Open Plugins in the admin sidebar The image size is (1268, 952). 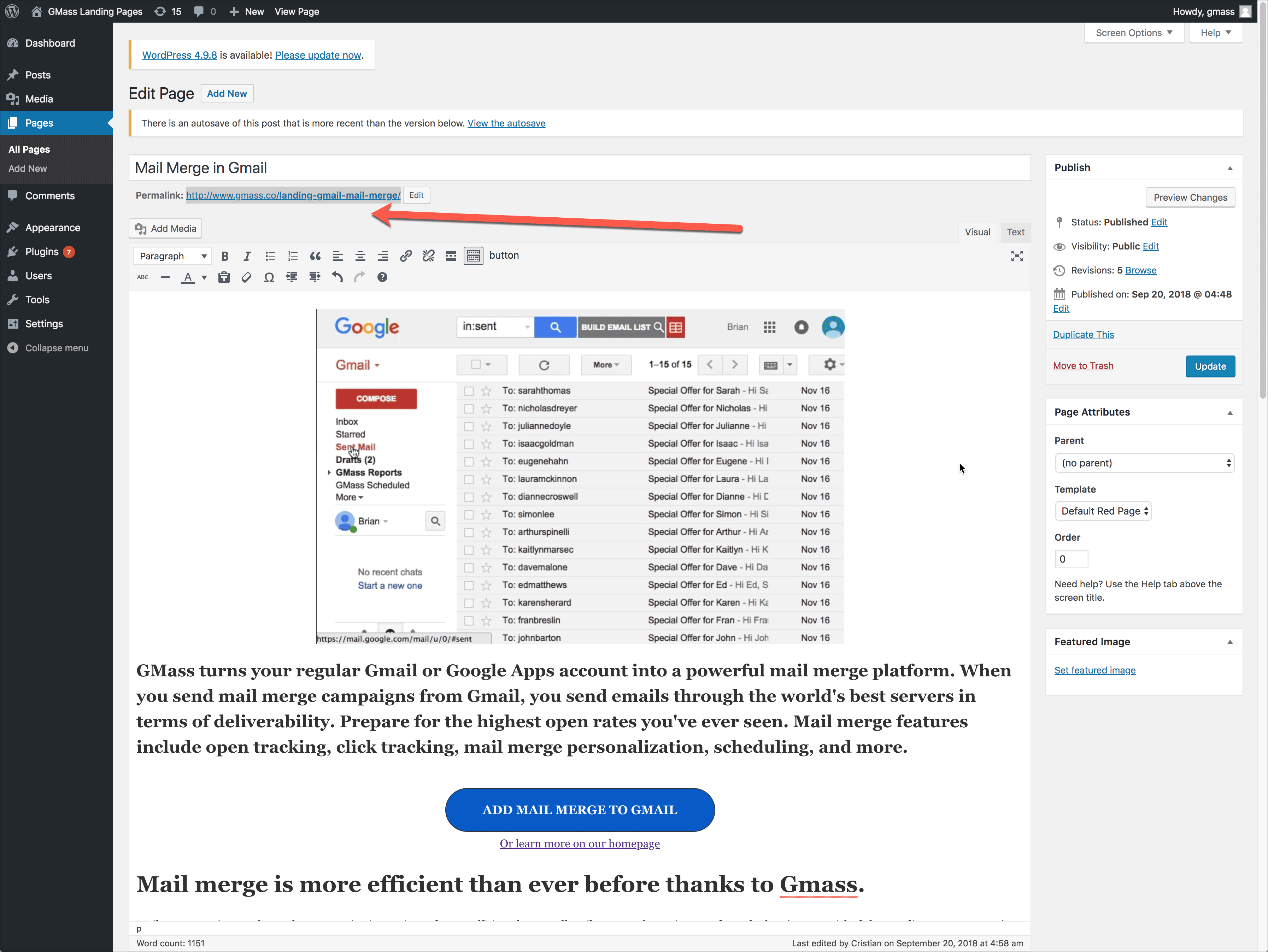(42, 252)
